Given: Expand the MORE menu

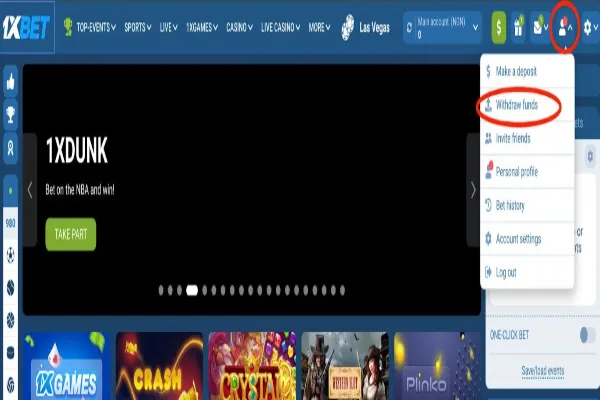Looking at the screenshot, I should tap(319, 27).
